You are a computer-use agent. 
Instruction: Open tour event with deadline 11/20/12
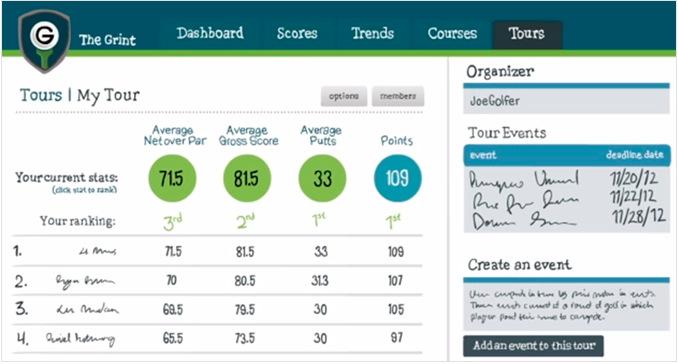[x=567, y=179]
